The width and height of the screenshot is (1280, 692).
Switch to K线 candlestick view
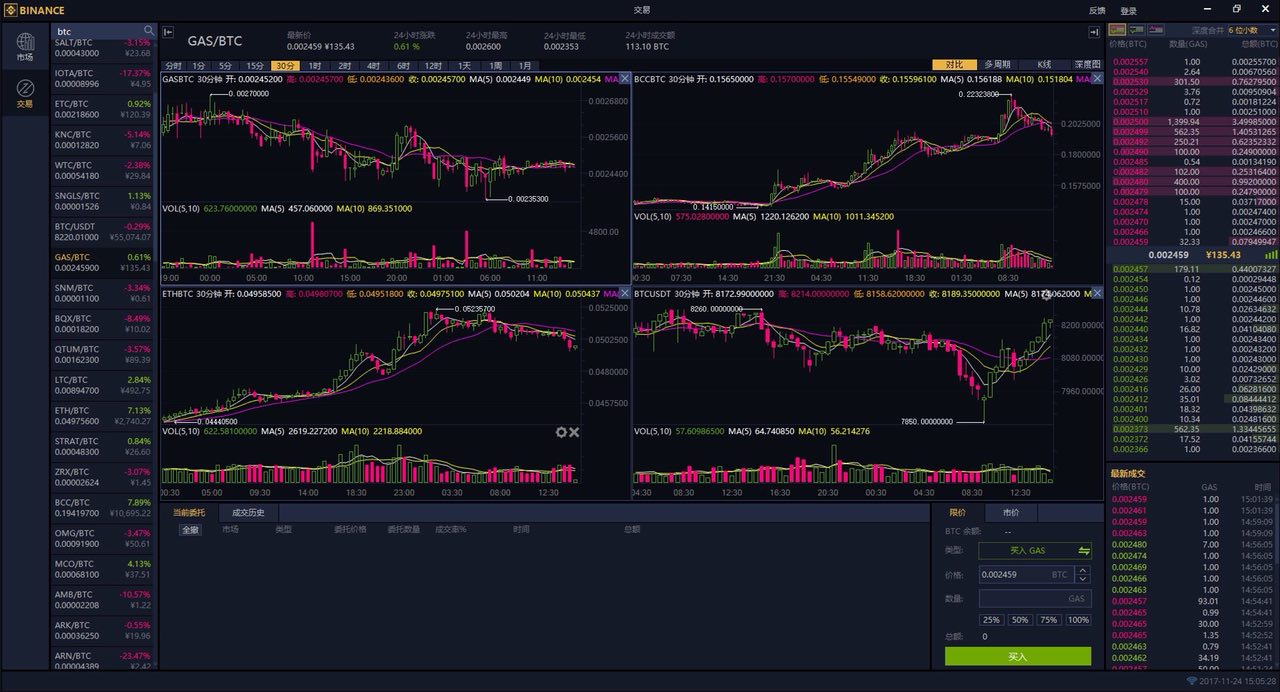point(1044,64)
